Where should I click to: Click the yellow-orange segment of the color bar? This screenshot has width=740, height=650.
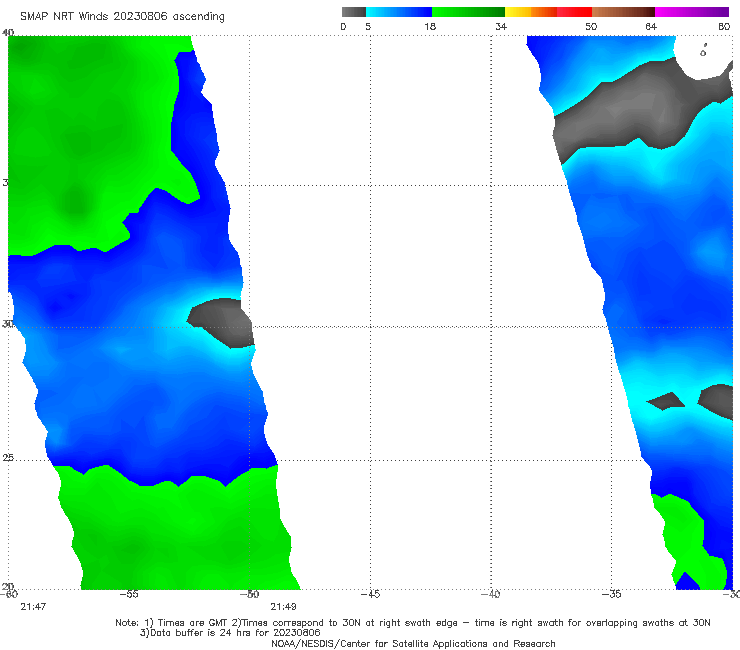tap(531, 12)
